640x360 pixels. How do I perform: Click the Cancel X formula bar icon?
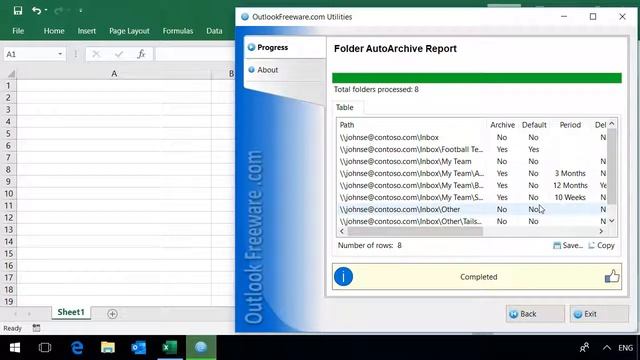click(x=96, y=54)
